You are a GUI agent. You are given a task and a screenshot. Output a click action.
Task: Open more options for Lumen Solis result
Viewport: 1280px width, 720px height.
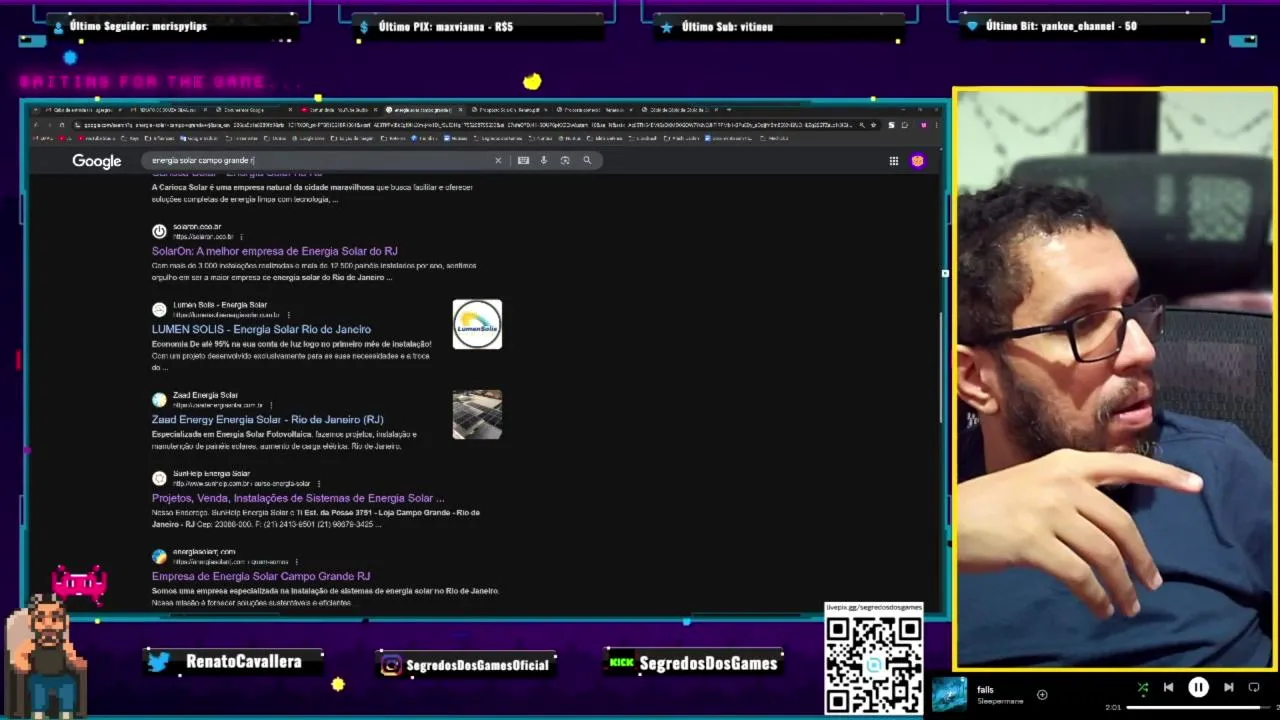pyautogui.click(x=289, y=315)
